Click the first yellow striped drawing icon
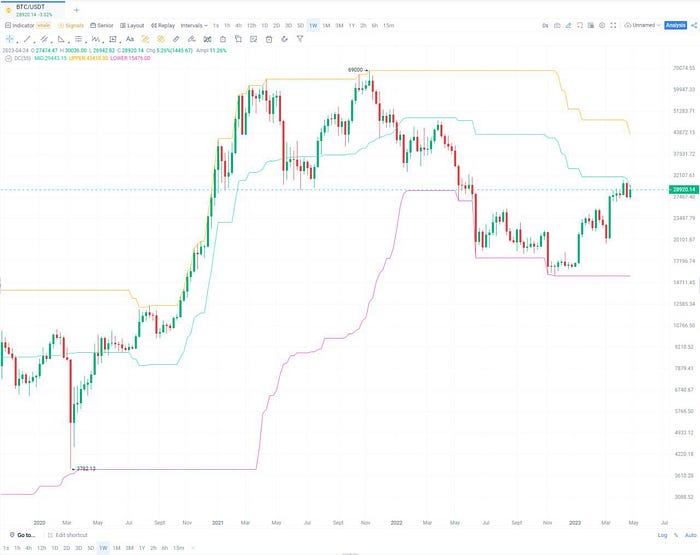Image resolution: width=700 pixels, height=555 pixels. [x=145, y=39]
